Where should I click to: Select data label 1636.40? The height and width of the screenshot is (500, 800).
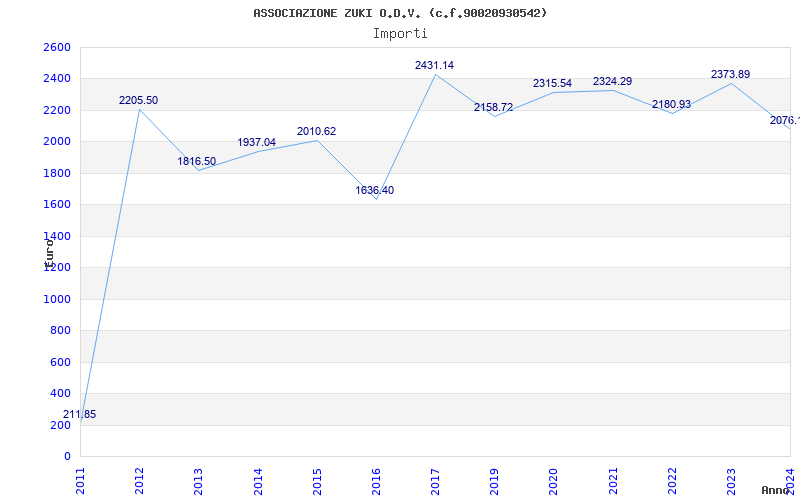374,190
